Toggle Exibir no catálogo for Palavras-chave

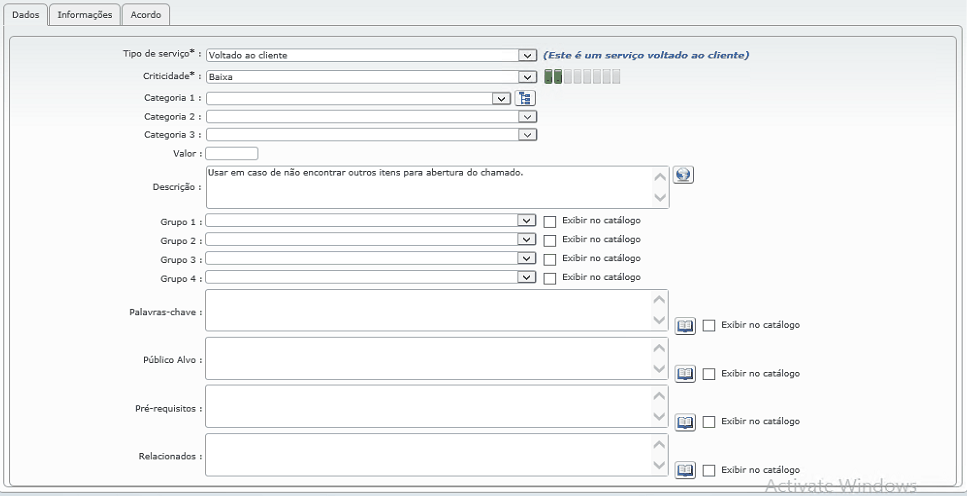click(710, 326)
